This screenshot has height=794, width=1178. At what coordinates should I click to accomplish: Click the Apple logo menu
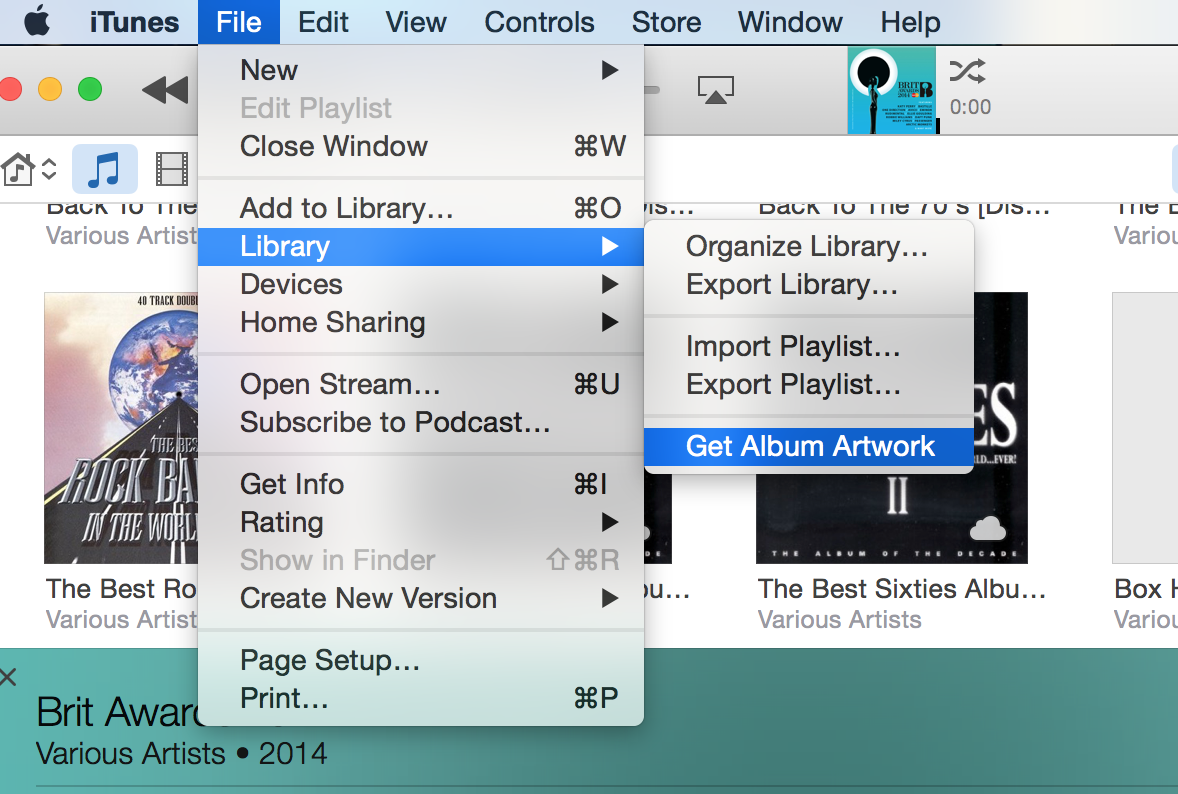[37, 22]
